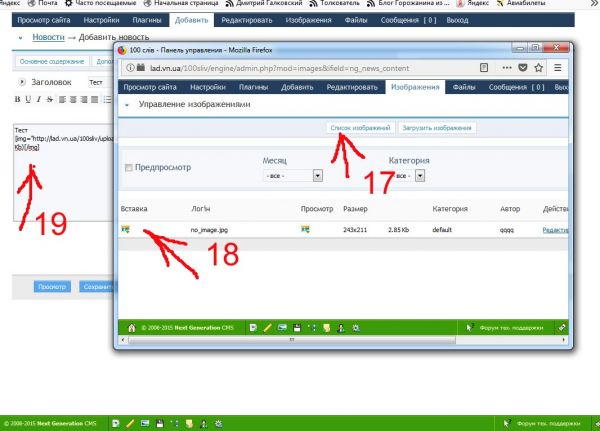Viewport: 600px width, 431px height.
Task: Open the Добавить tab in popup window
Action: coord(297,87)
